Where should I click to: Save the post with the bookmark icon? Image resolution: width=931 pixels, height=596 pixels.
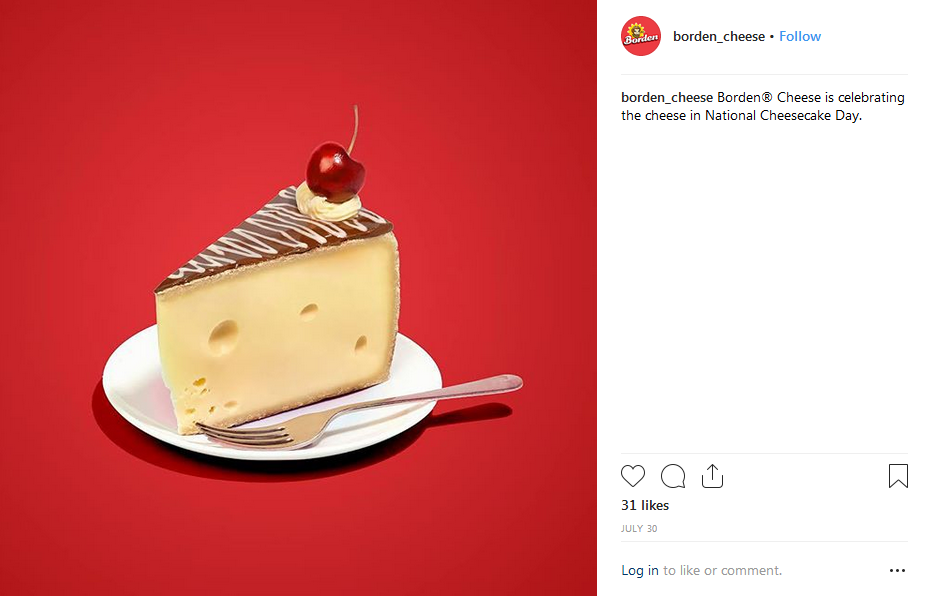pos(898,476)
